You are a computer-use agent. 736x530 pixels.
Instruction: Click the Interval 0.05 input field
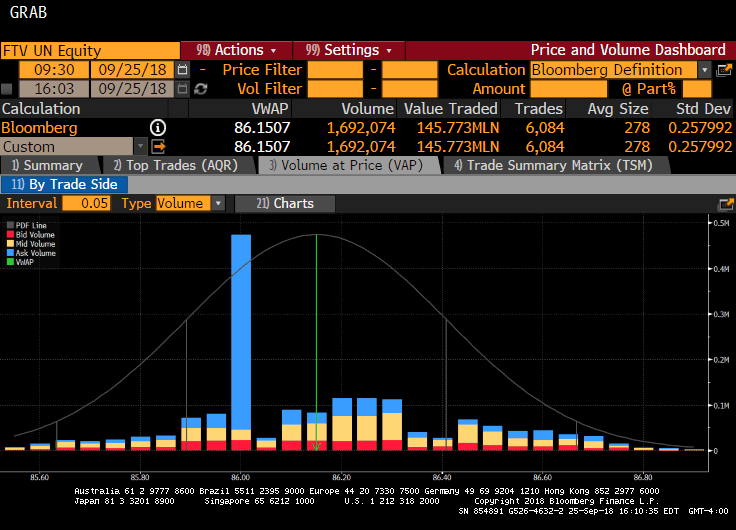tap(86, 203)
